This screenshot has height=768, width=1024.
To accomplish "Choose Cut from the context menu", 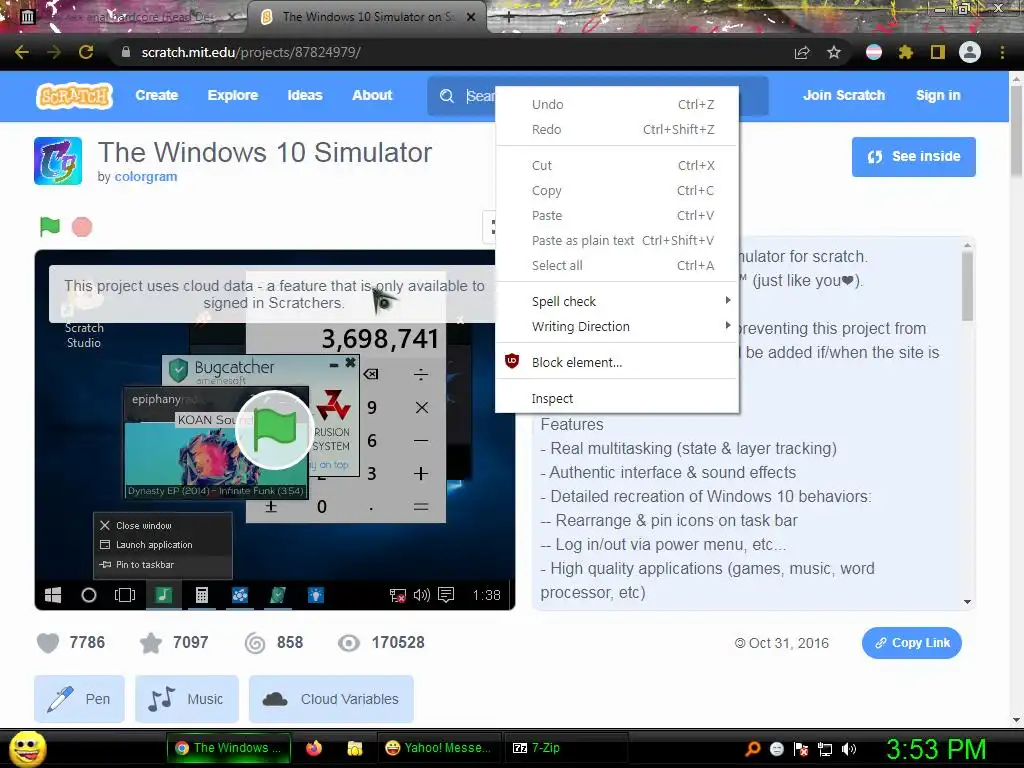I will [x=617, y=166].
